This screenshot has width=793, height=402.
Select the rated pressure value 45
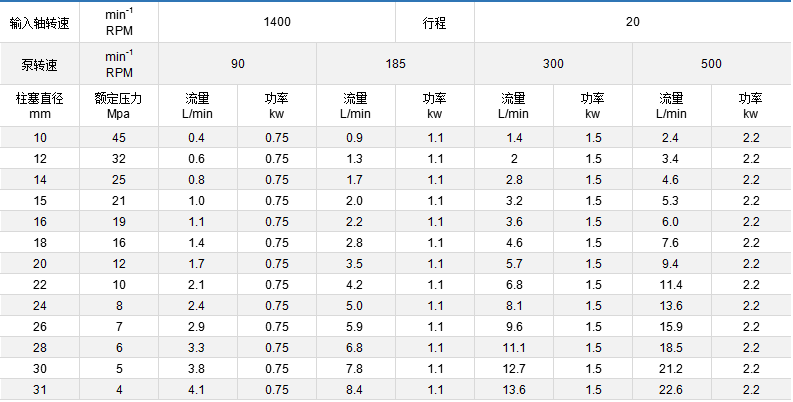pos(119,137)
